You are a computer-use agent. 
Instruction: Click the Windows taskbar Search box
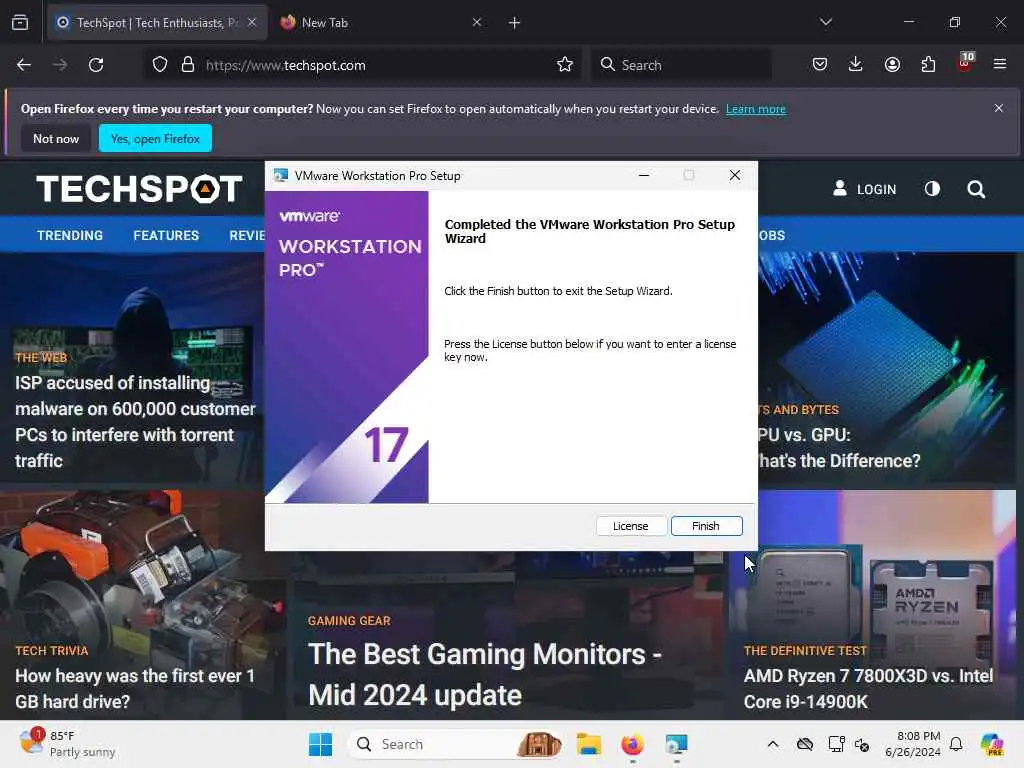tap(456, 744)
